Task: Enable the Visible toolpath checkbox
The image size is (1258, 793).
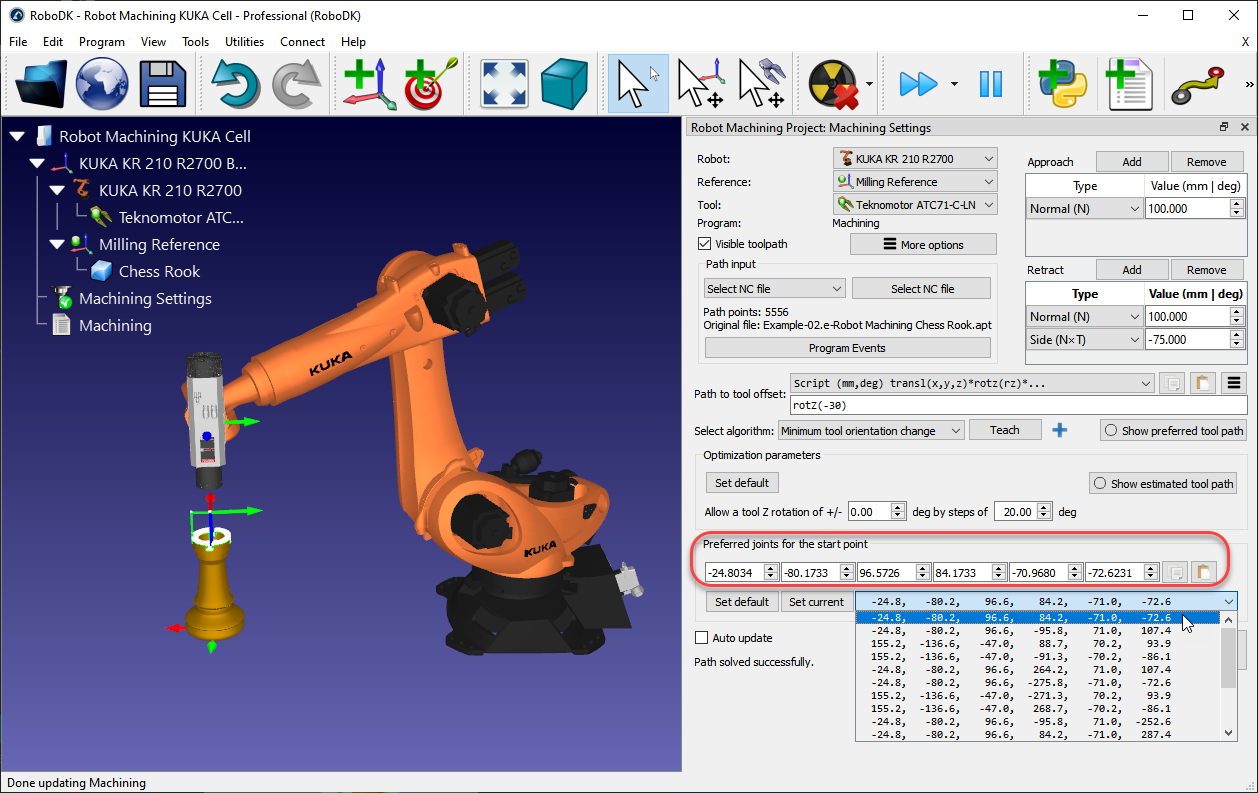Action: (705, 244)
